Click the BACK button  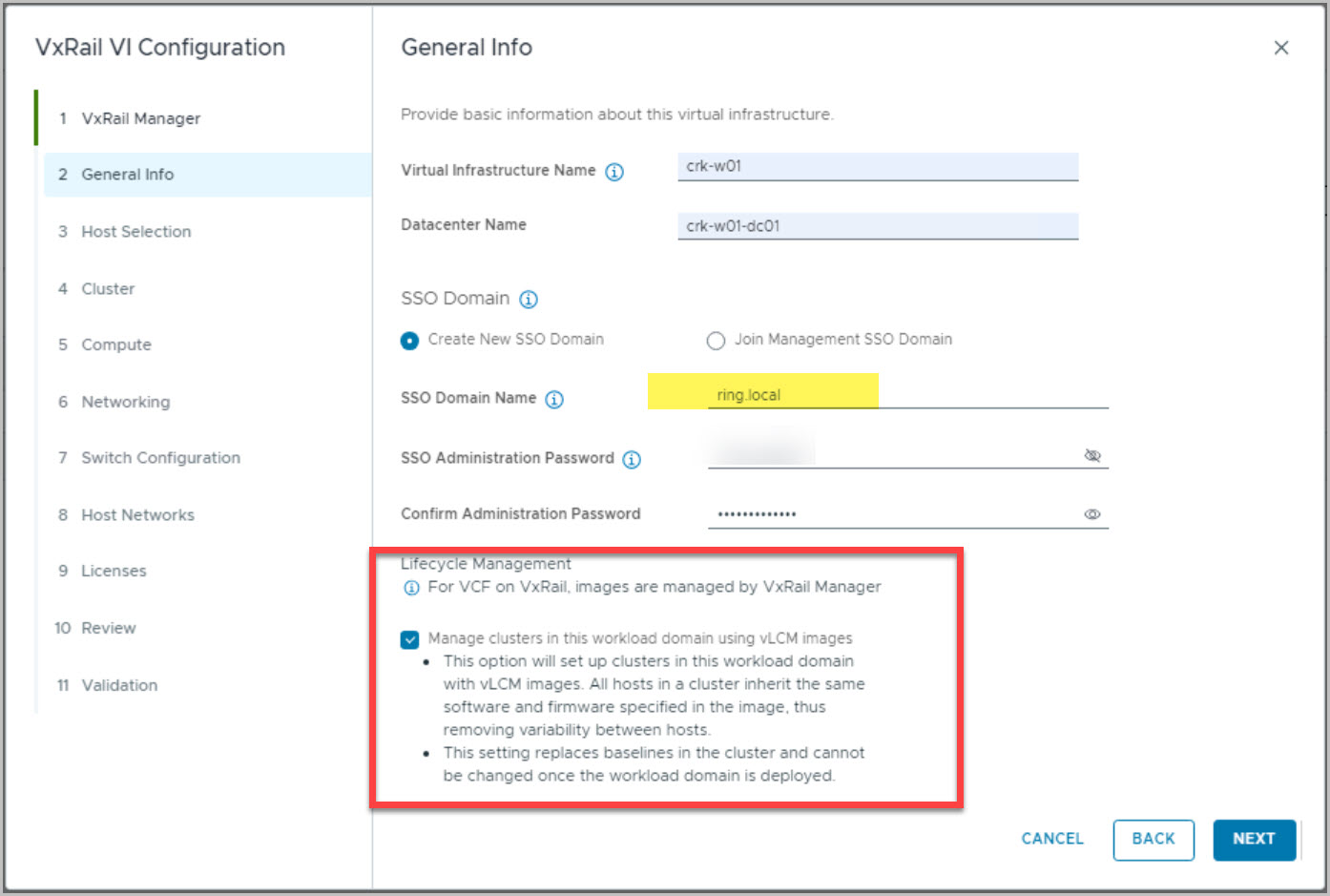pos(1153,839)
